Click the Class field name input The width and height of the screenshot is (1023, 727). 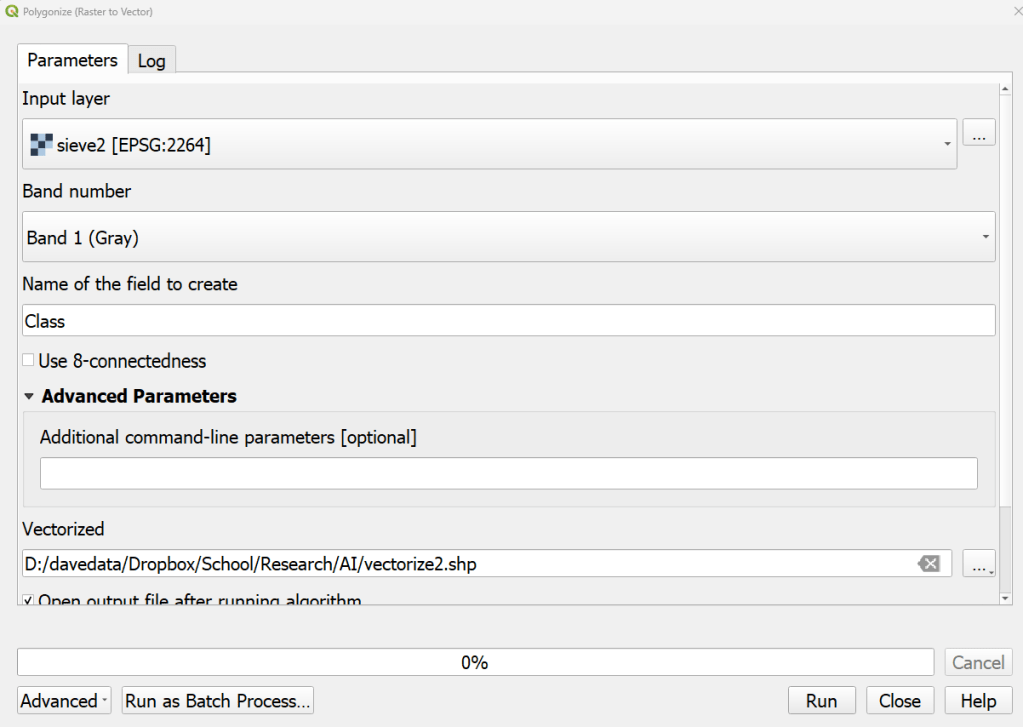(508, 321)
